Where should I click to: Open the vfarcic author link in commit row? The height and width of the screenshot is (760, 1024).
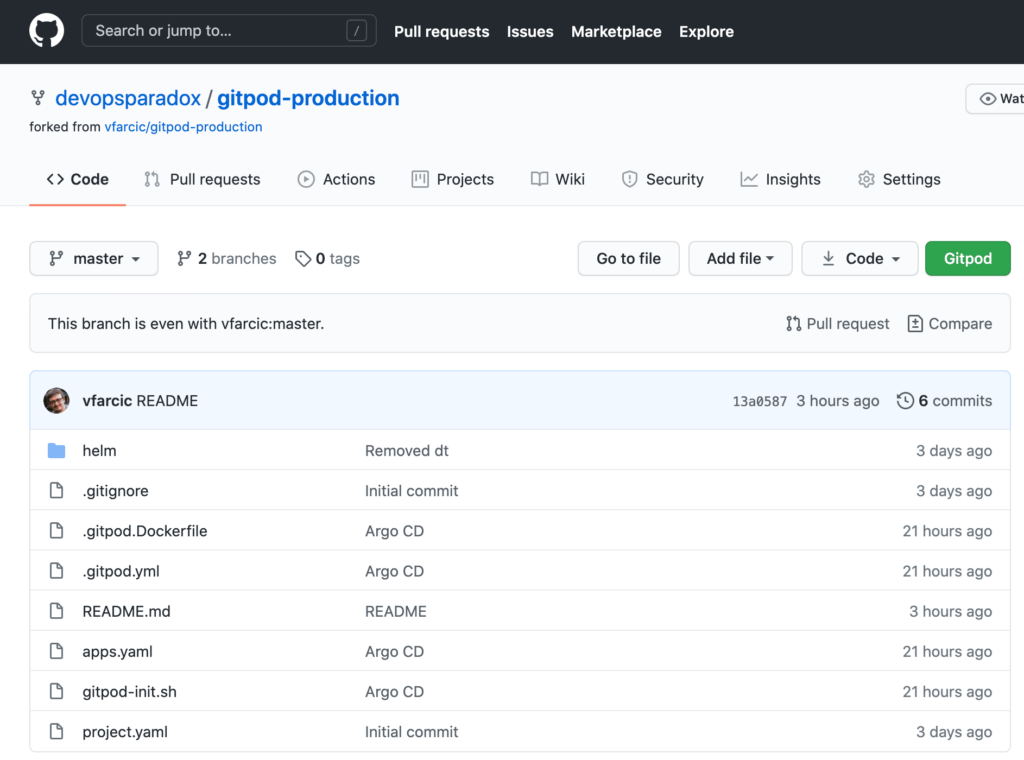pyautogui.click(x=107, y=401)
